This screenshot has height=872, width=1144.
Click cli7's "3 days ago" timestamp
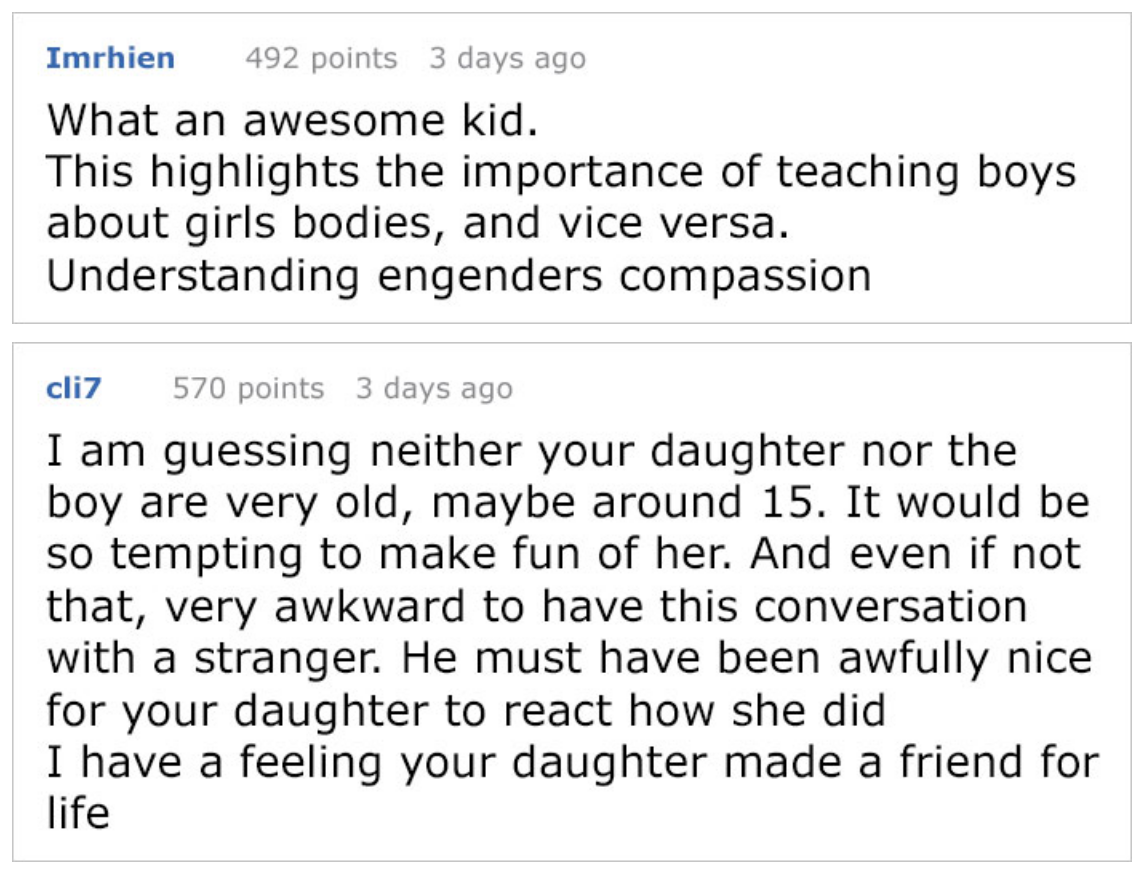click(434, 388)
